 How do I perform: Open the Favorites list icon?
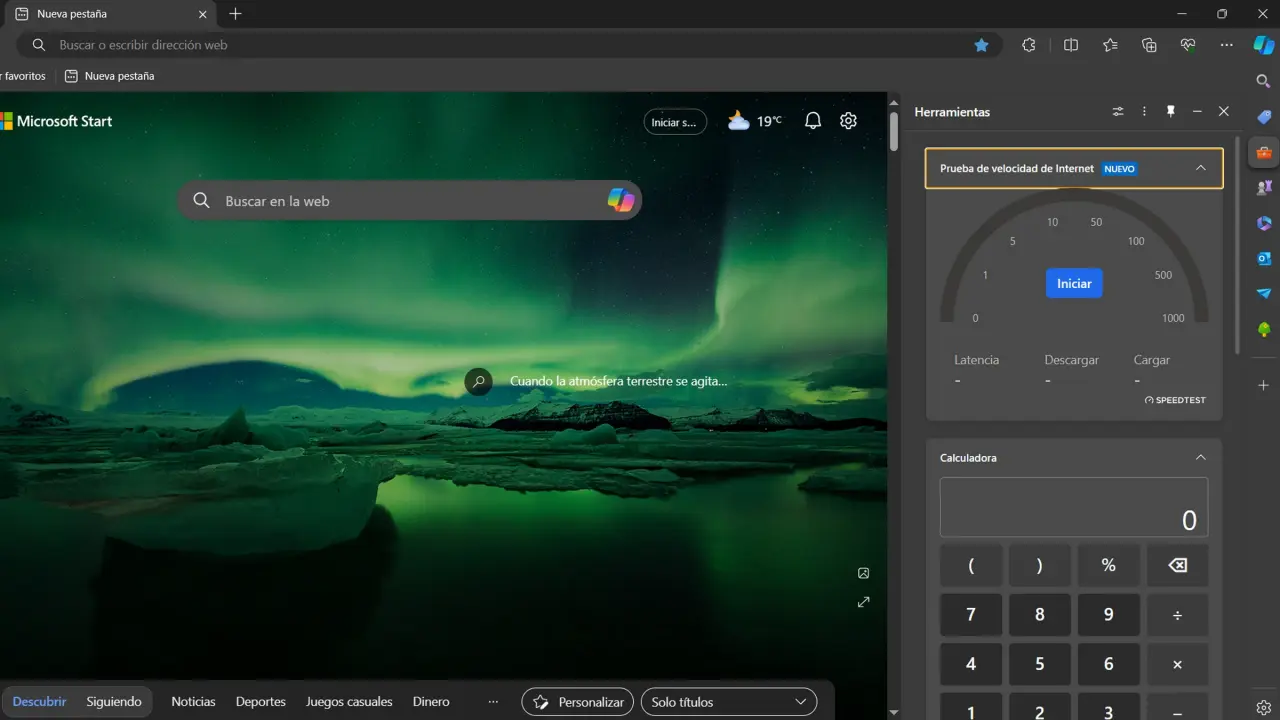1110,45
